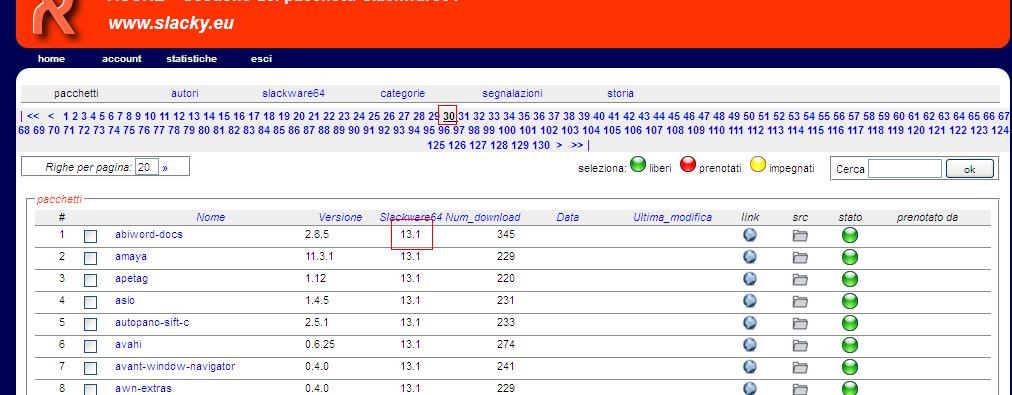Click the green stato icon for amaya
Screen dimensions: 1012x395
point(850,258)
